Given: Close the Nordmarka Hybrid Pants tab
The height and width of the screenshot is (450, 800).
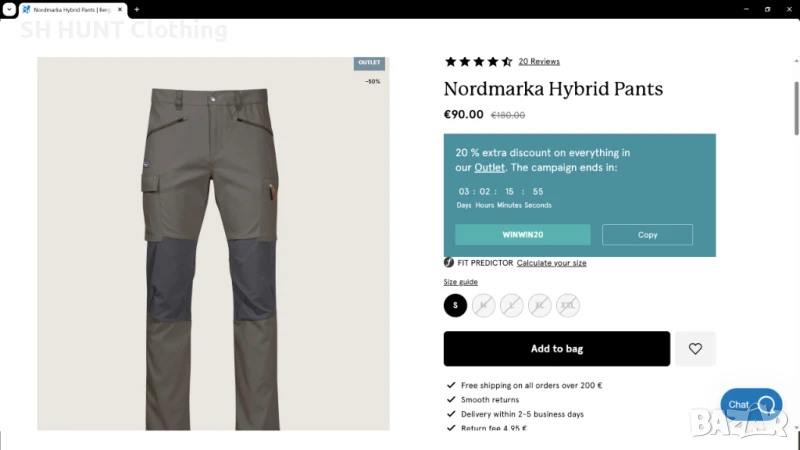Looking at the screenshot, I should pyautogui.click(x=119, y=9).
